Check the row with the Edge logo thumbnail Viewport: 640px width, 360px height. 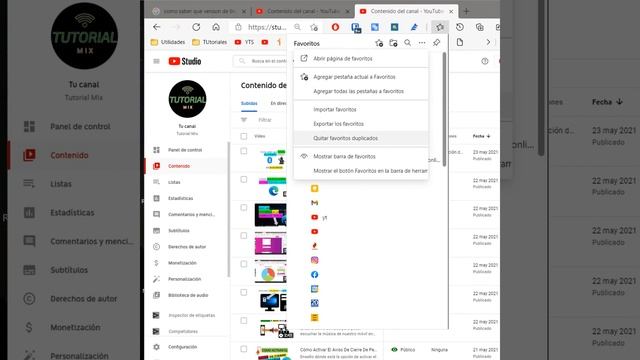pyautogui.click(x=244, y=180)
